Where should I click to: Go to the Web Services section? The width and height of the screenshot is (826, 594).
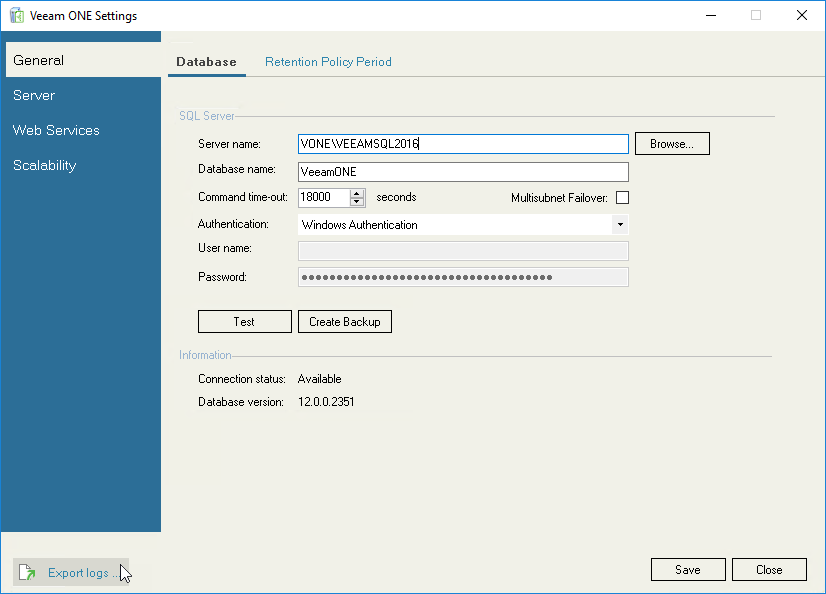tap(55, 130)
